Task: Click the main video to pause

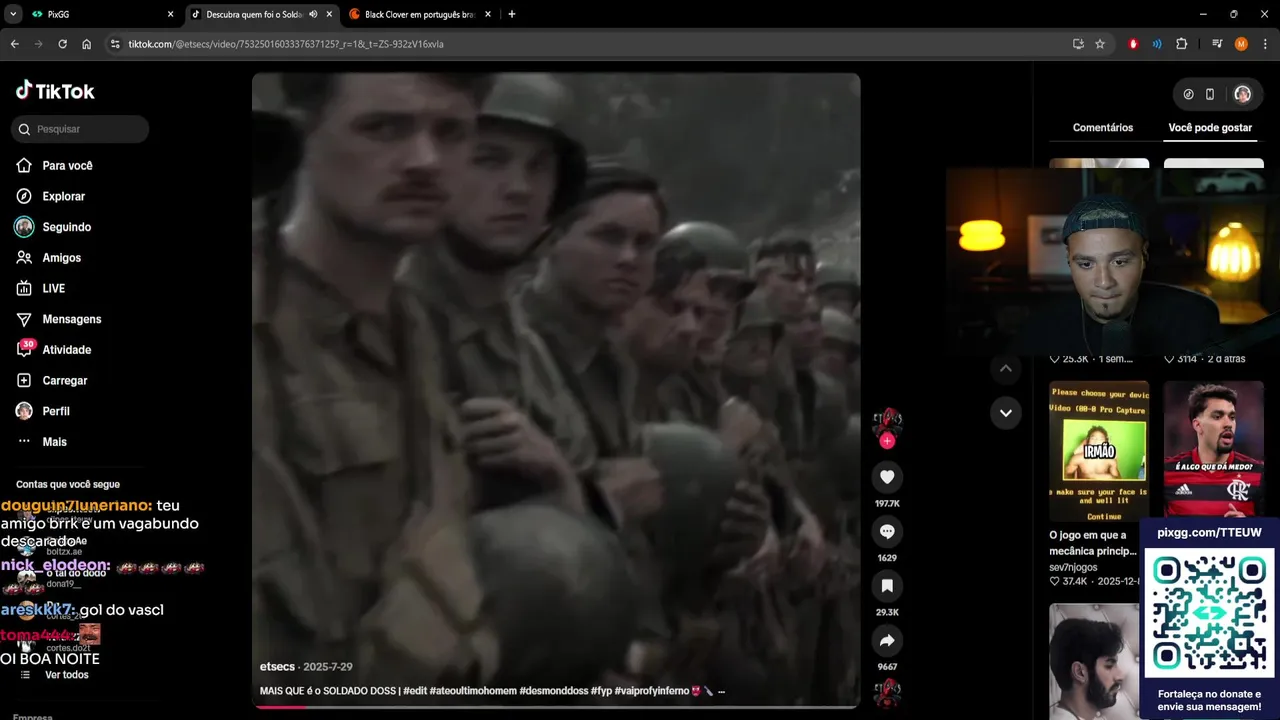Action: [x=556, y=390]
